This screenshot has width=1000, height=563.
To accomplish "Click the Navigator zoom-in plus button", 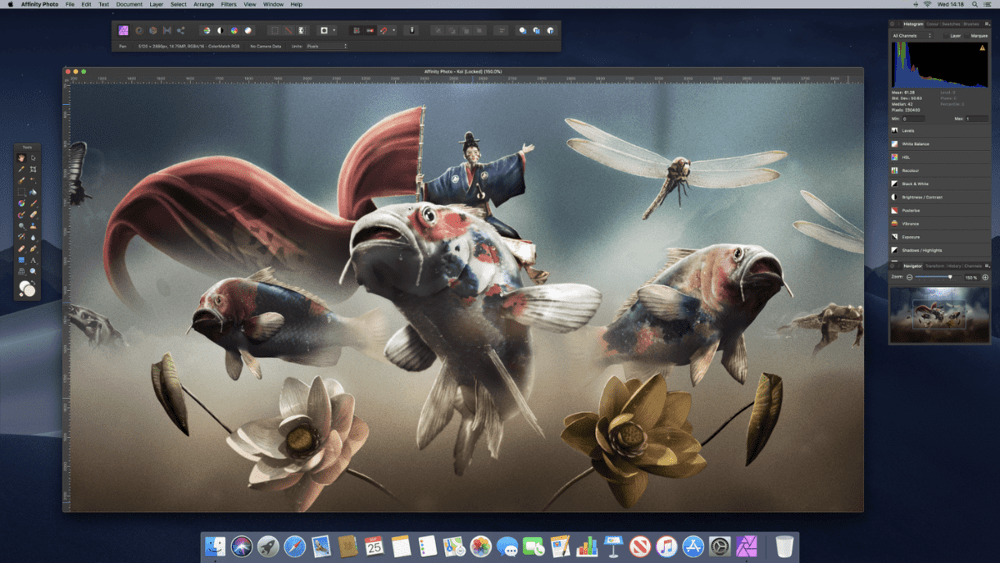I will [x=985, y=277].
